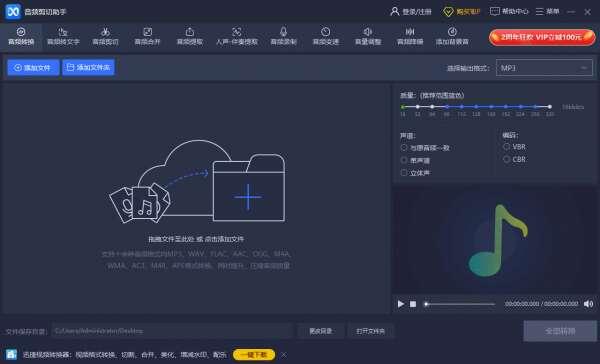Click the 一键下载 one-click download button
The image size is (600, 364).
(x=254, y=355)
